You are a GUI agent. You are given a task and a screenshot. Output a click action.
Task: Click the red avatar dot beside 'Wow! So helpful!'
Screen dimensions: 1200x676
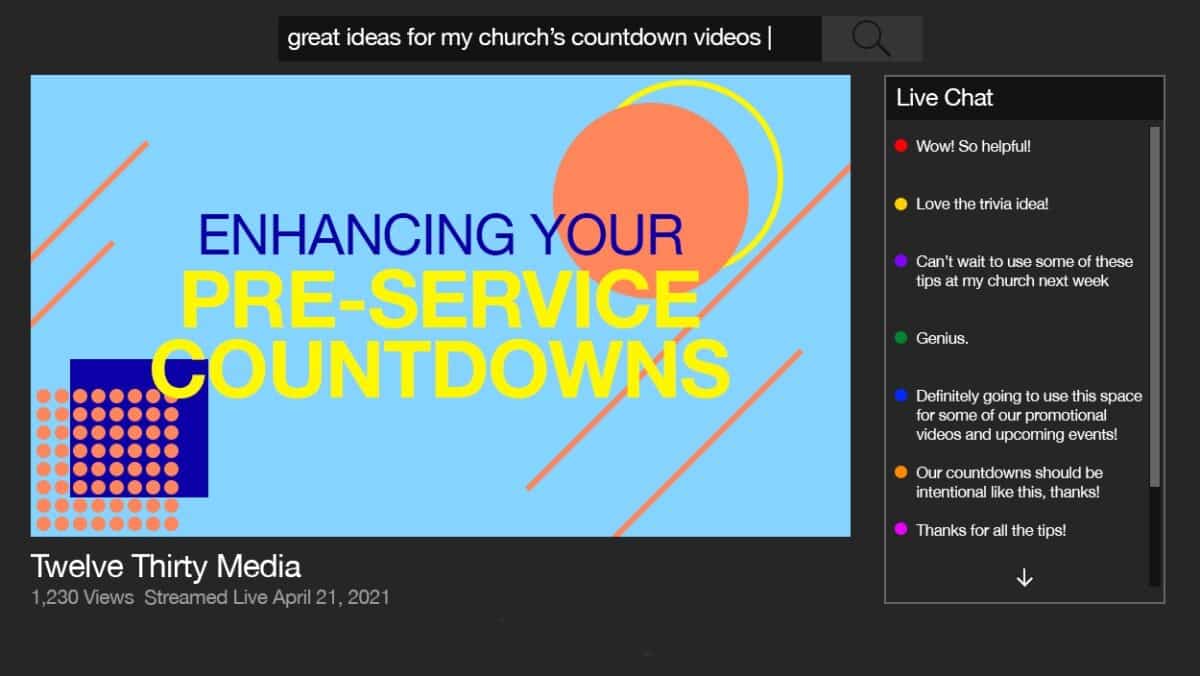(901, 146)
